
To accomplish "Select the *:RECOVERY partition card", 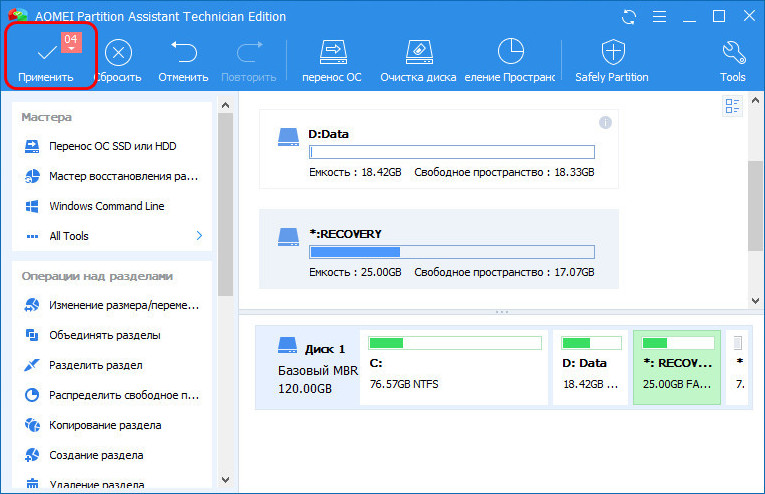I will click(x=439, y=249).
